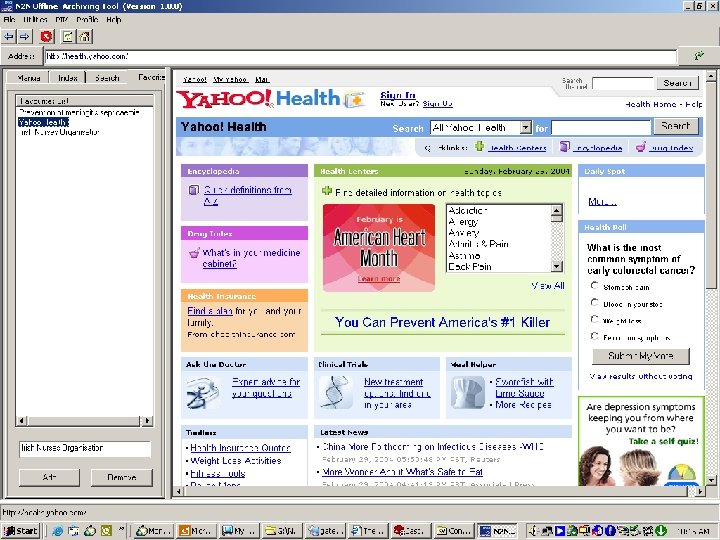
Task: Click the book icon beside Quick definitions
Action: (194, 190)
